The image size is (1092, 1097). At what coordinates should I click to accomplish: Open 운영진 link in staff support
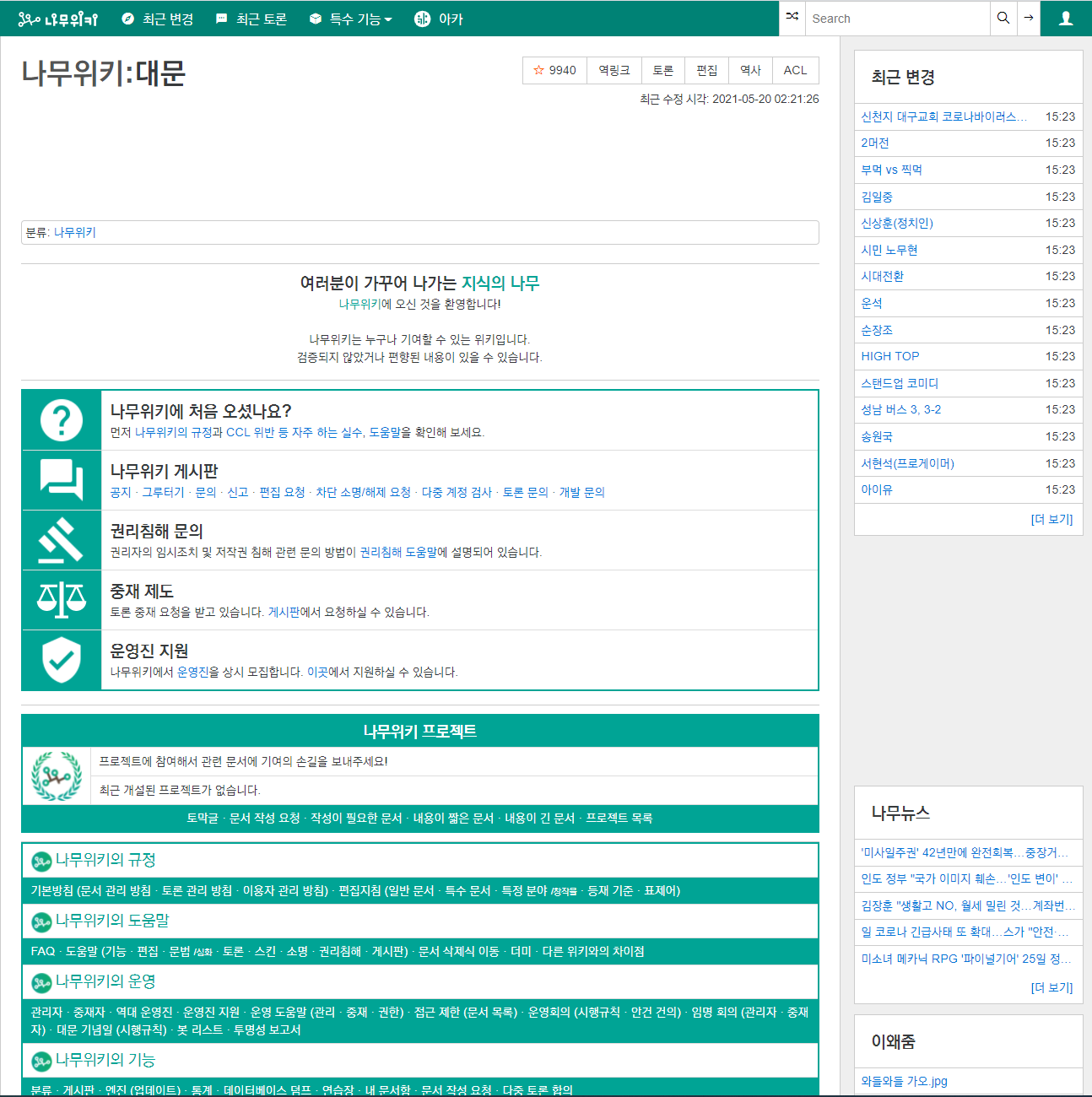click(x=192, y=672)
